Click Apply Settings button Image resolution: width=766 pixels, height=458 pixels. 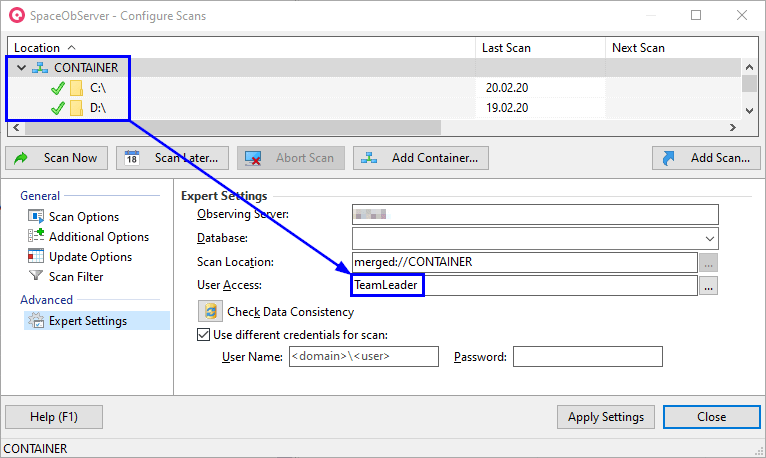click(x=605, y=416)
